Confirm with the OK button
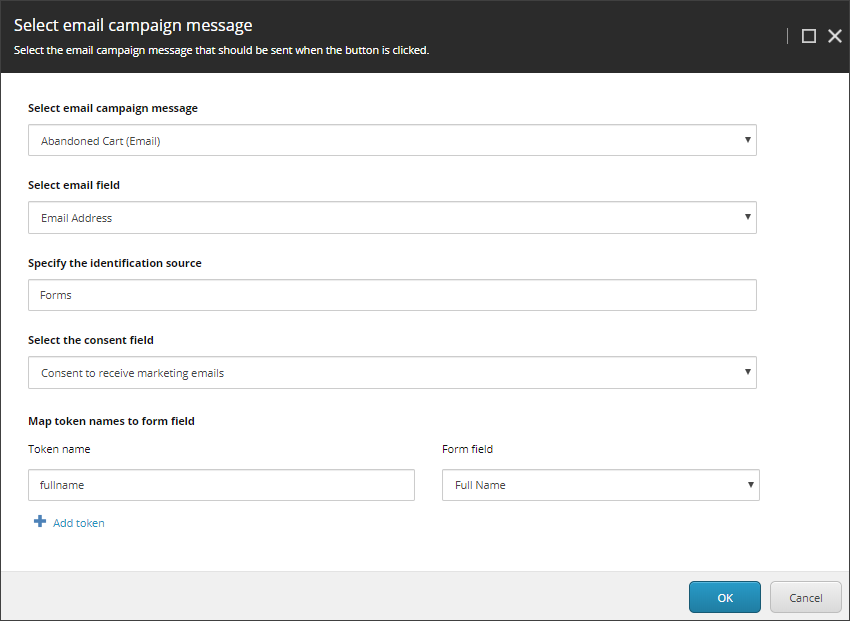850x621 pixels. [725, 597]
